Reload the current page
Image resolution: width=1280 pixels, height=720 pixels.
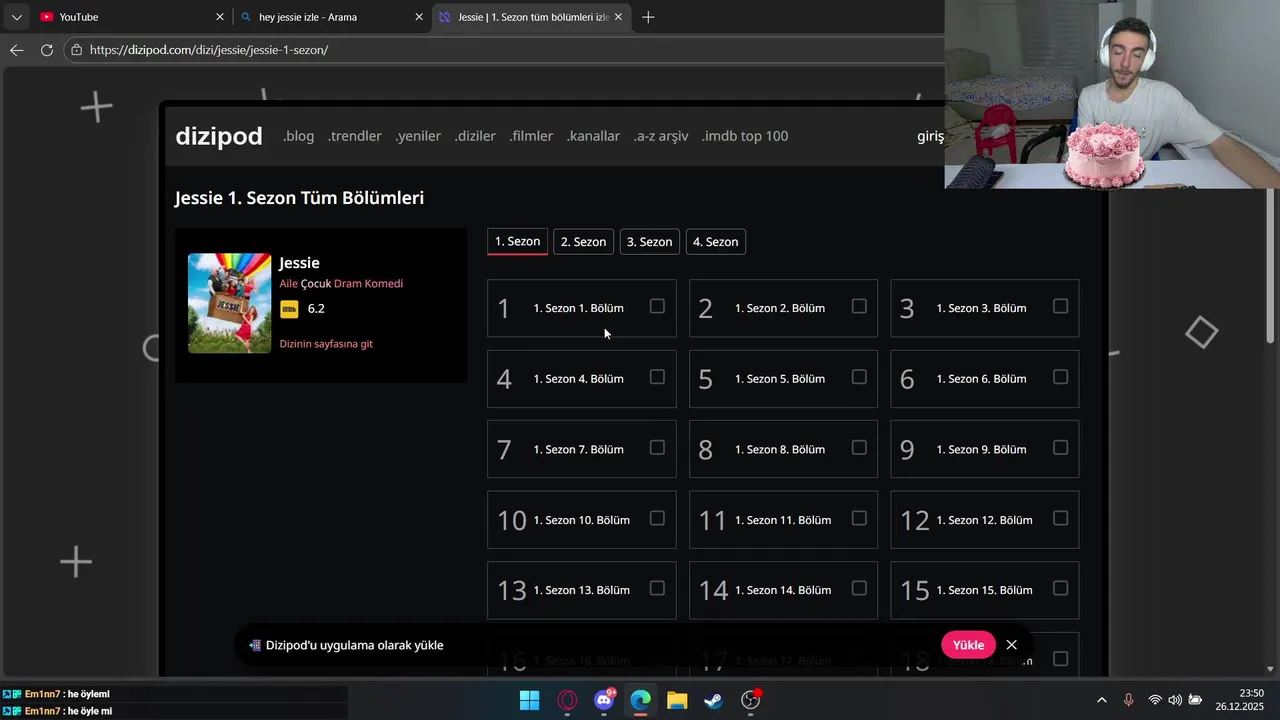(x=46, y=50)
